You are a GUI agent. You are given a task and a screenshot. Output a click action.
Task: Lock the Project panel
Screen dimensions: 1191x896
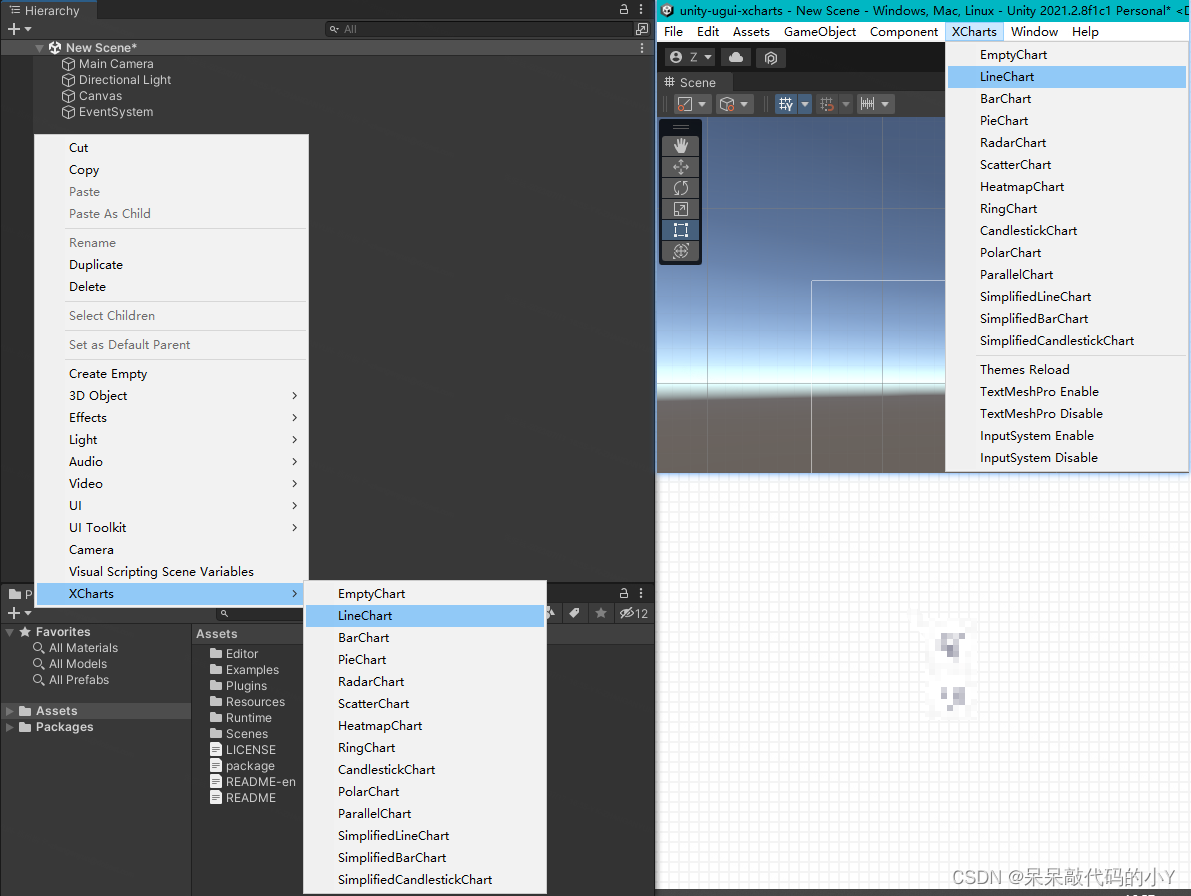(624, 593)
